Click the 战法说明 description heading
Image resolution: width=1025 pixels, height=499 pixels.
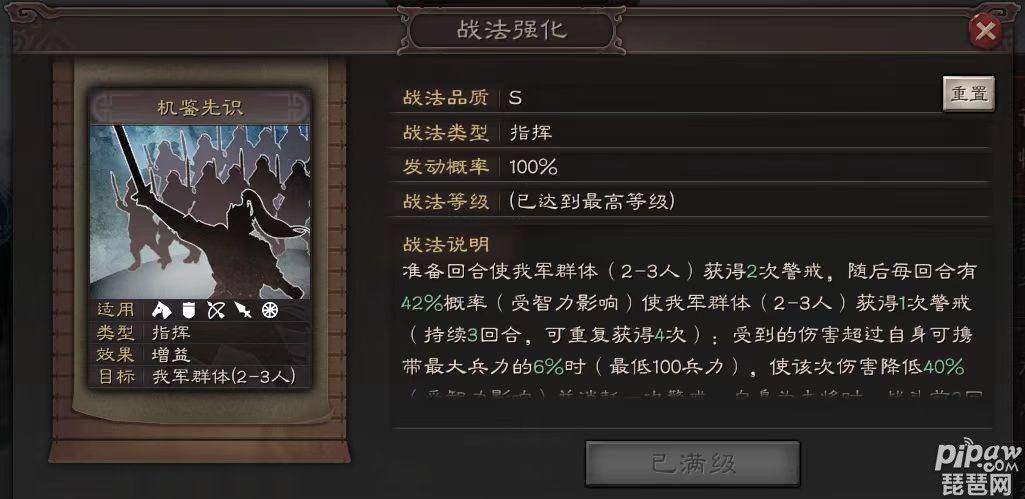point(446,244)
